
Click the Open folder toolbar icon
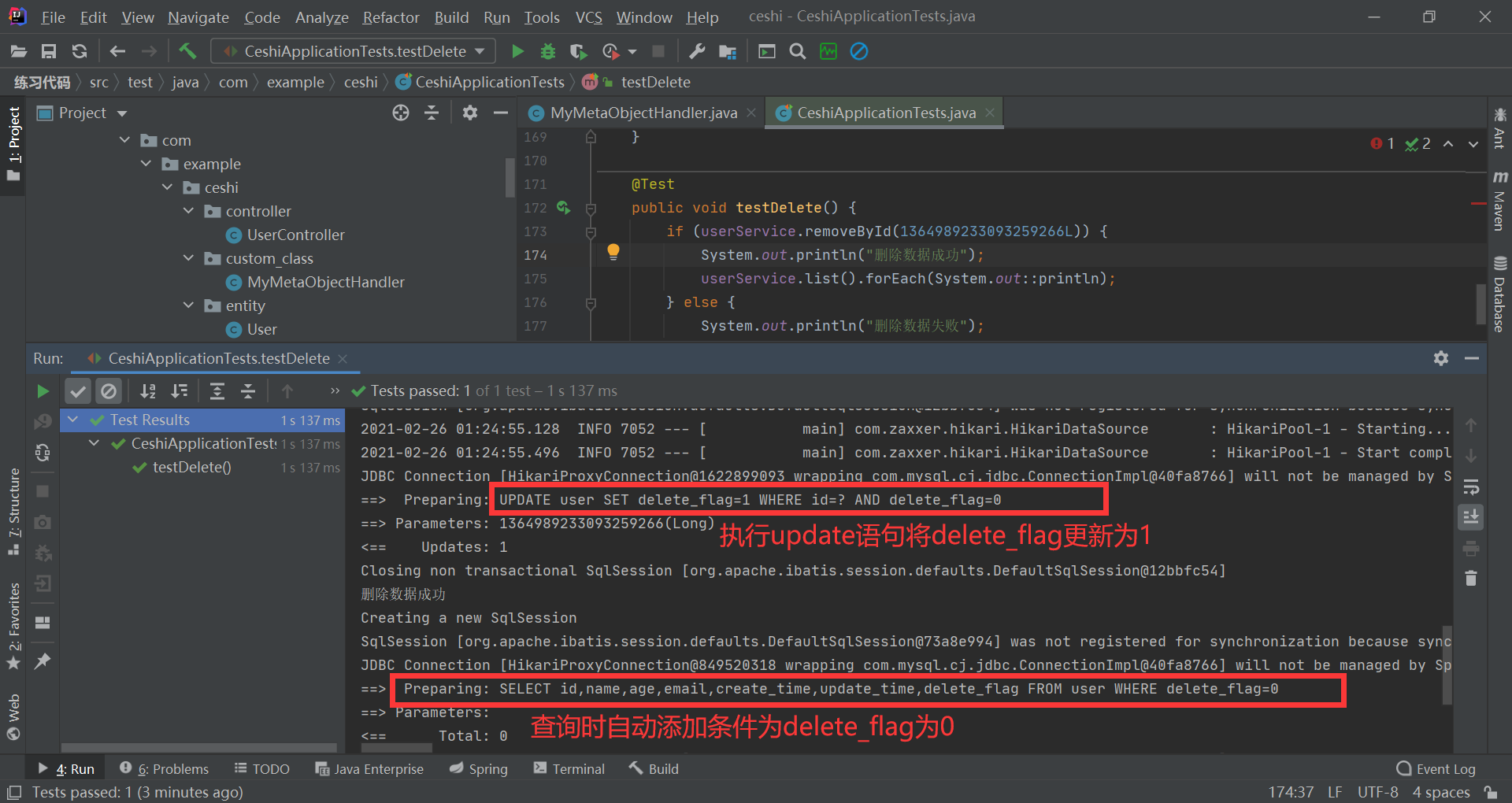point(19,51)
